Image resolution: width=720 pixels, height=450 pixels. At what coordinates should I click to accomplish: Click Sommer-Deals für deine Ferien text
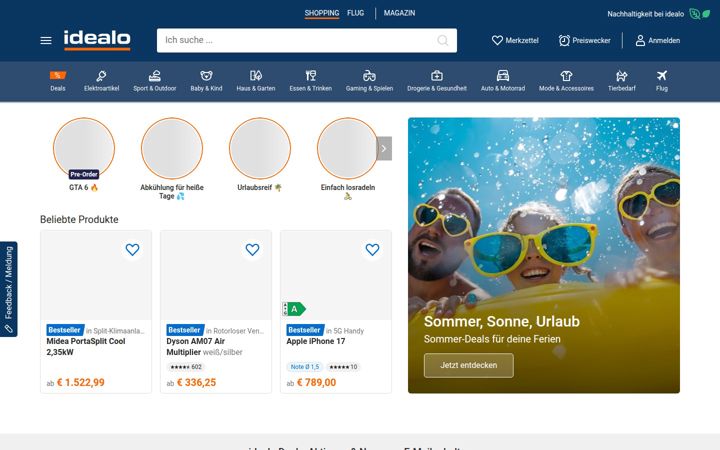(x=492, y=339)
